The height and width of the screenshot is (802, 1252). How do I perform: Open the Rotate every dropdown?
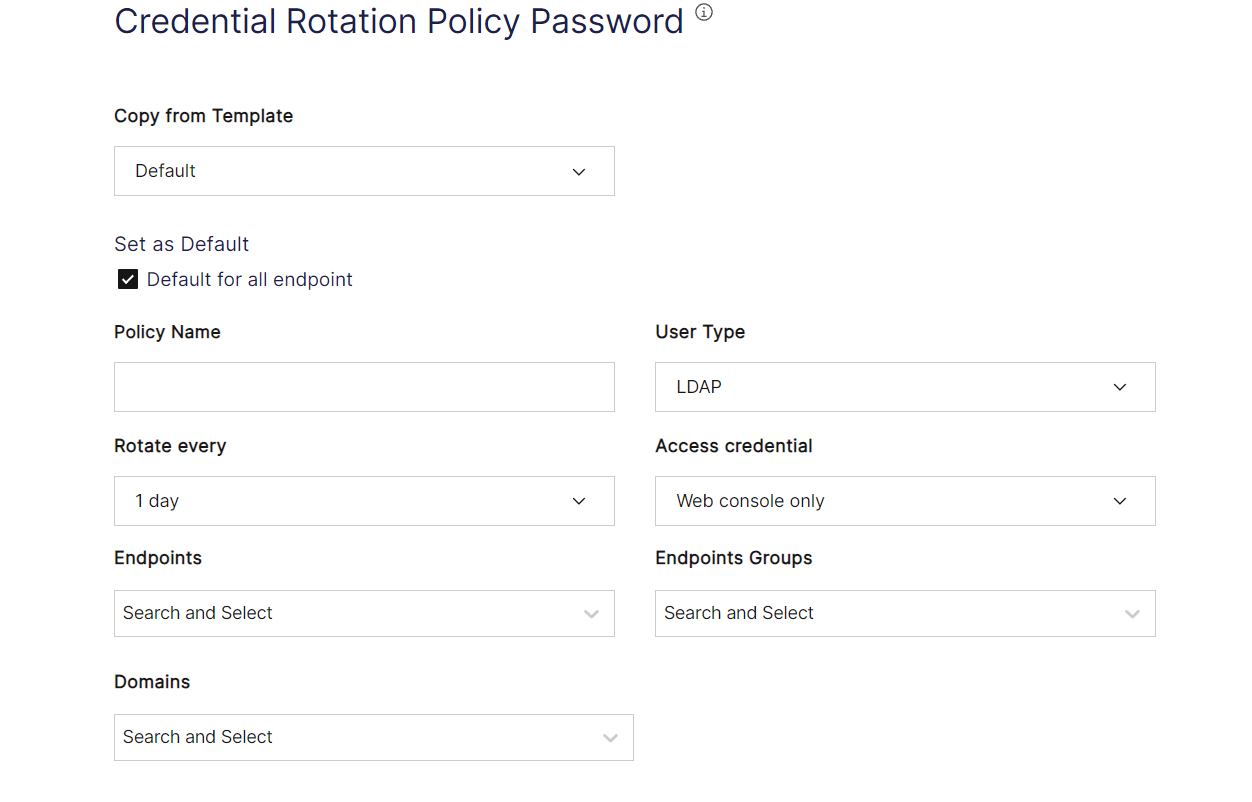pos(364,500)
